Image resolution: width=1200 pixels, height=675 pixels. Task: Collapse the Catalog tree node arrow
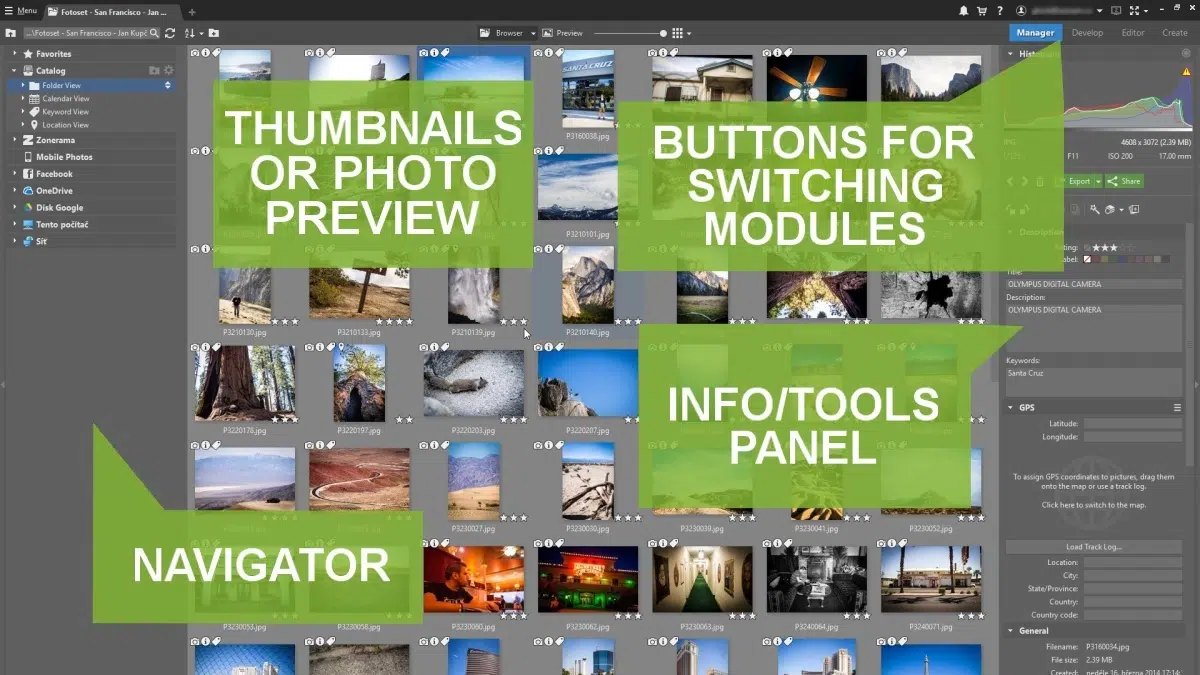[x=15, y=71]
